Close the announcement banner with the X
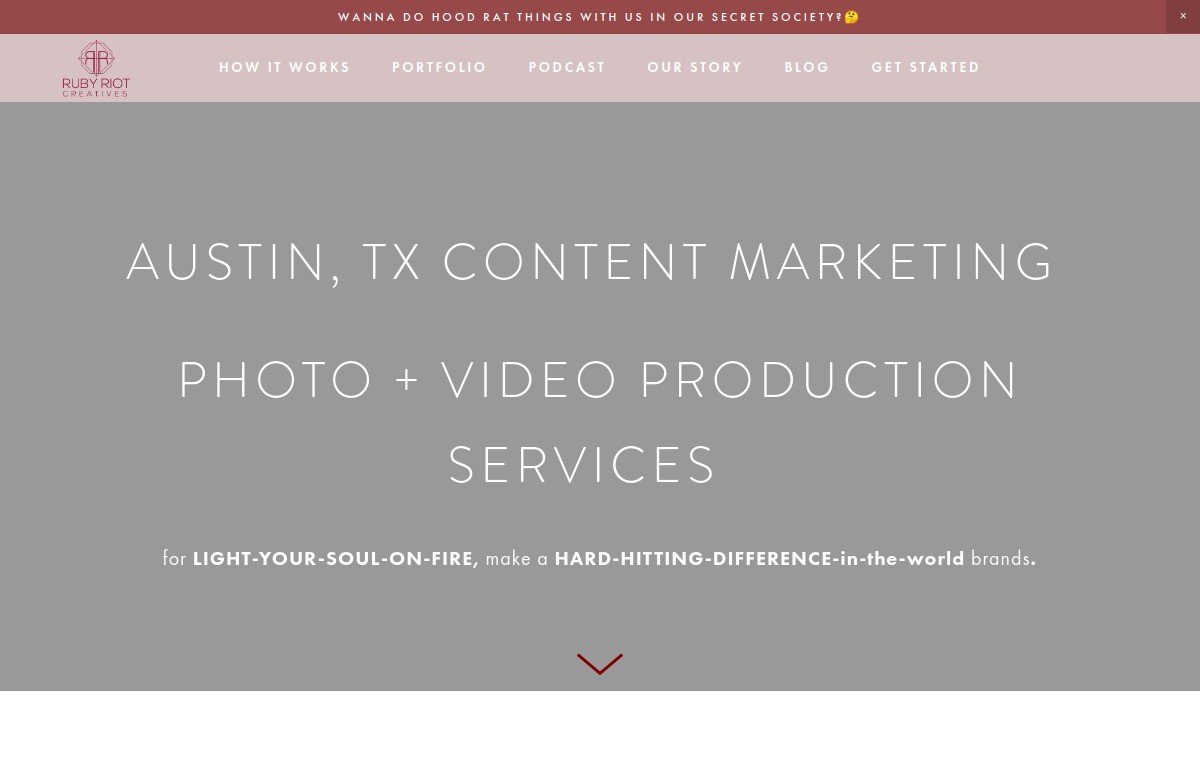The width and height of the screenshot is (1200, 768). point(1183,16)
